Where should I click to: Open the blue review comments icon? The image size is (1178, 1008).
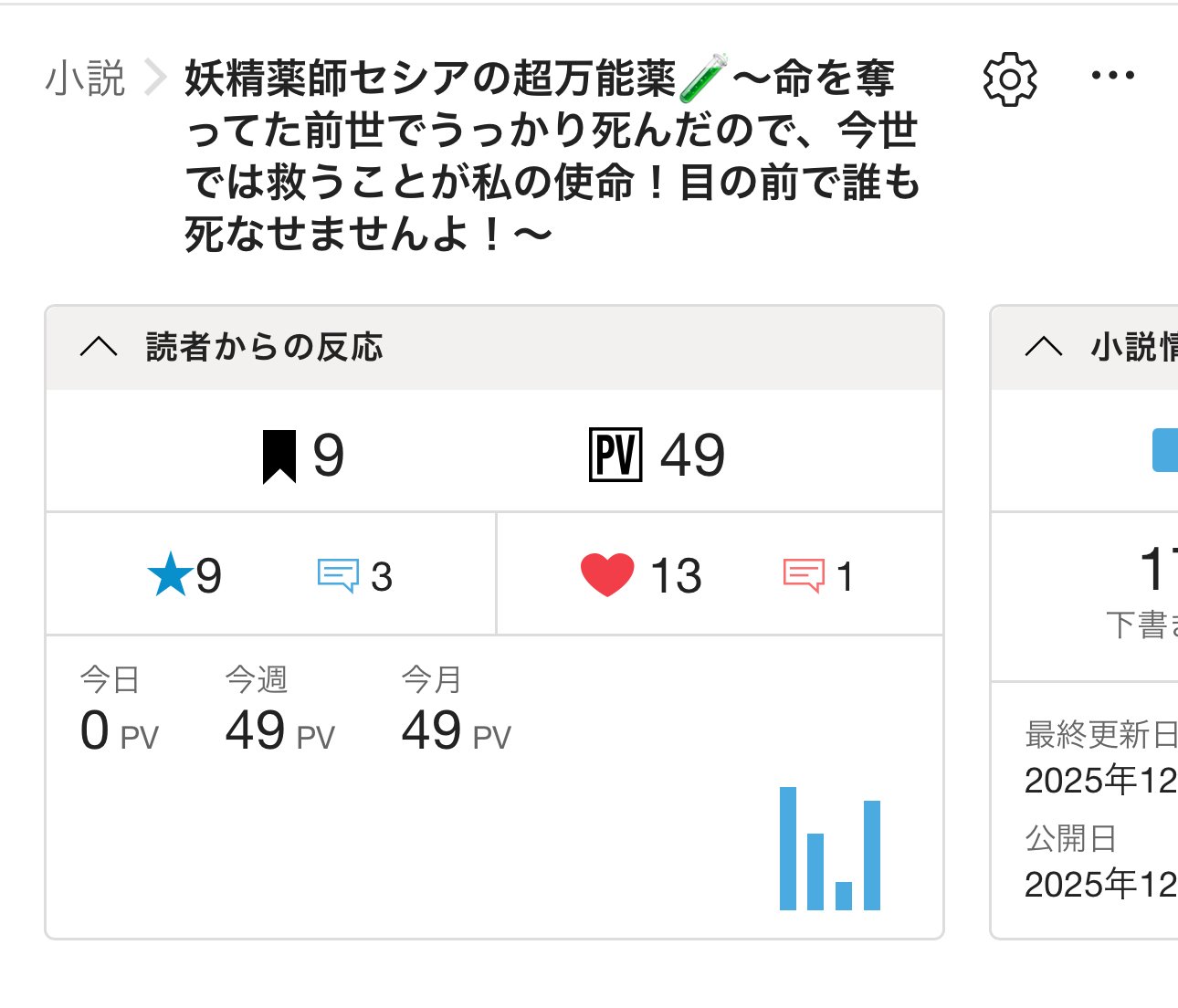click(338, 576)
